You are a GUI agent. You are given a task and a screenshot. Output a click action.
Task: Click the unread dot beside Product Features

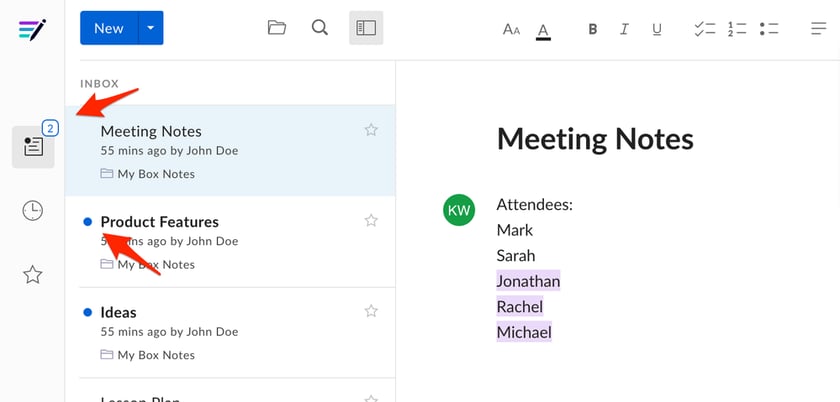(88, 222)
